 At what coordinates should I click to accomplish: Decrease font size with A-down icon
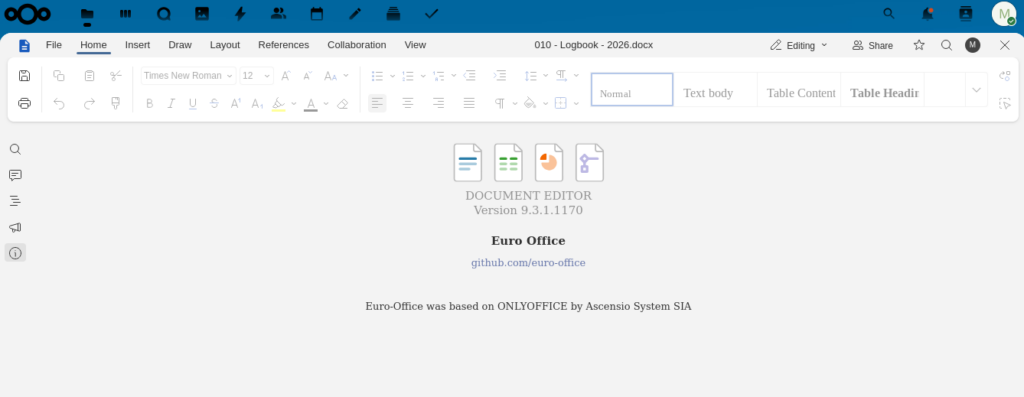pos(308,76)
